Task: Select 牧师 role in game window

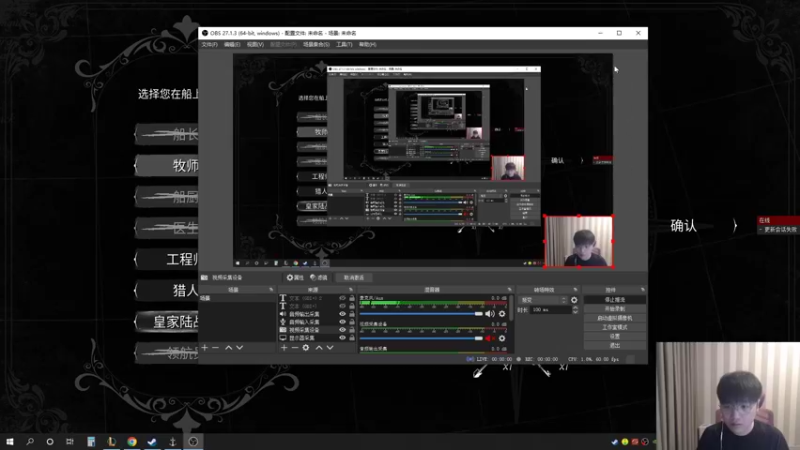Action: click(167, 166)
